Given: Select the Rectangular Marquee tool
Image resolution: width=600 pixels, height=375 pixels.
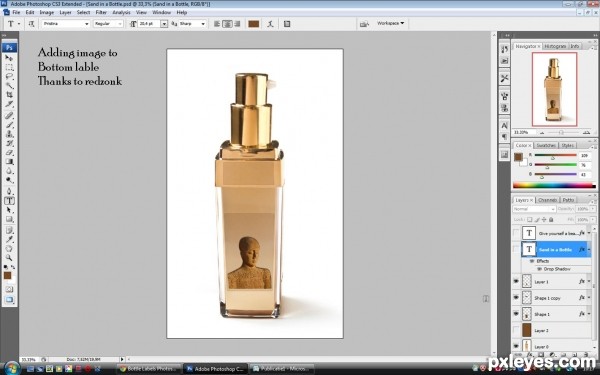Looking at the screenshot, I should click(9, 67).
